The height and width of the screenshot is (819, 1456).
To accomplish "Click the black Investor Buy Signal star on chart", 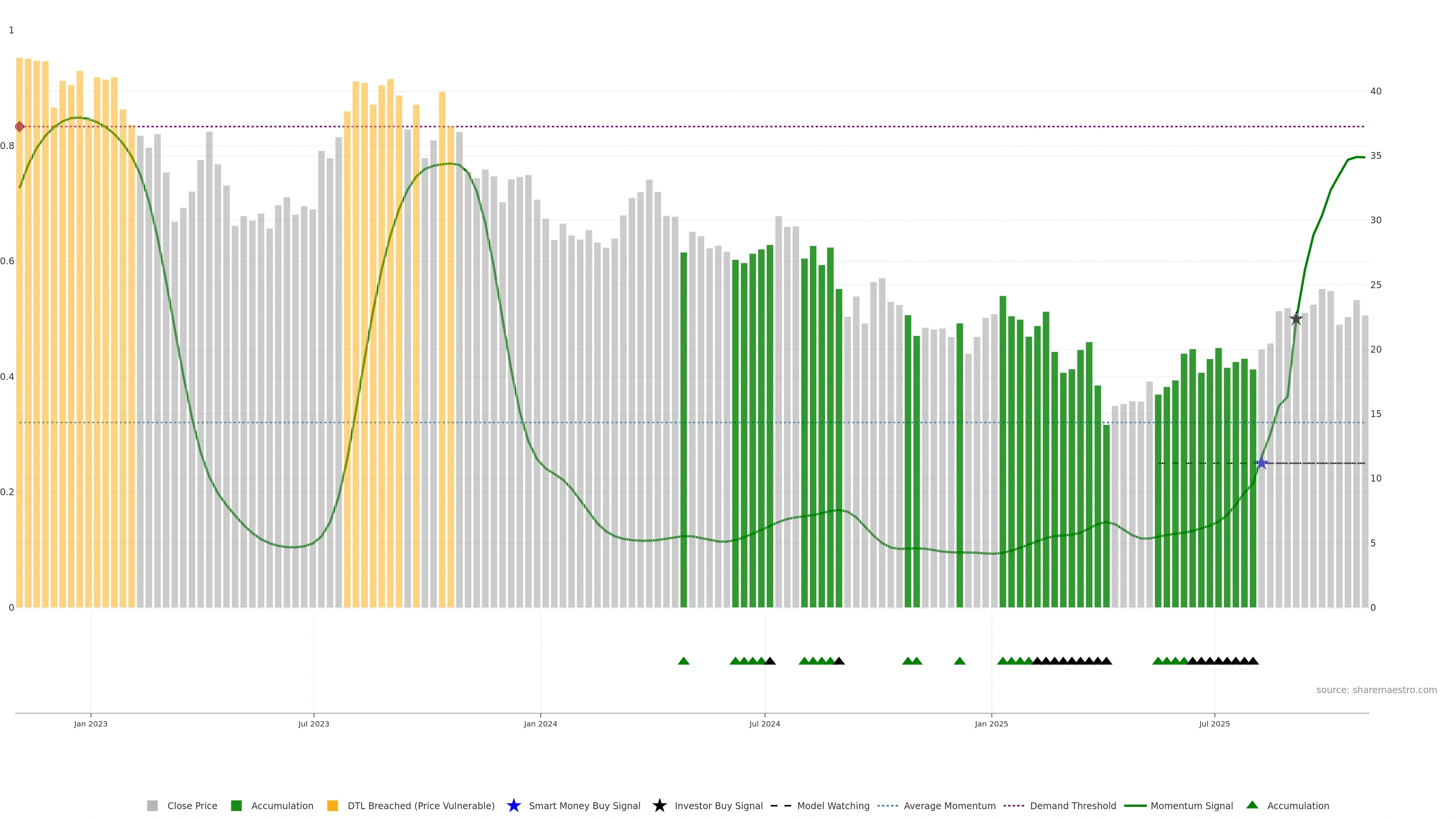I will 1296,319.
